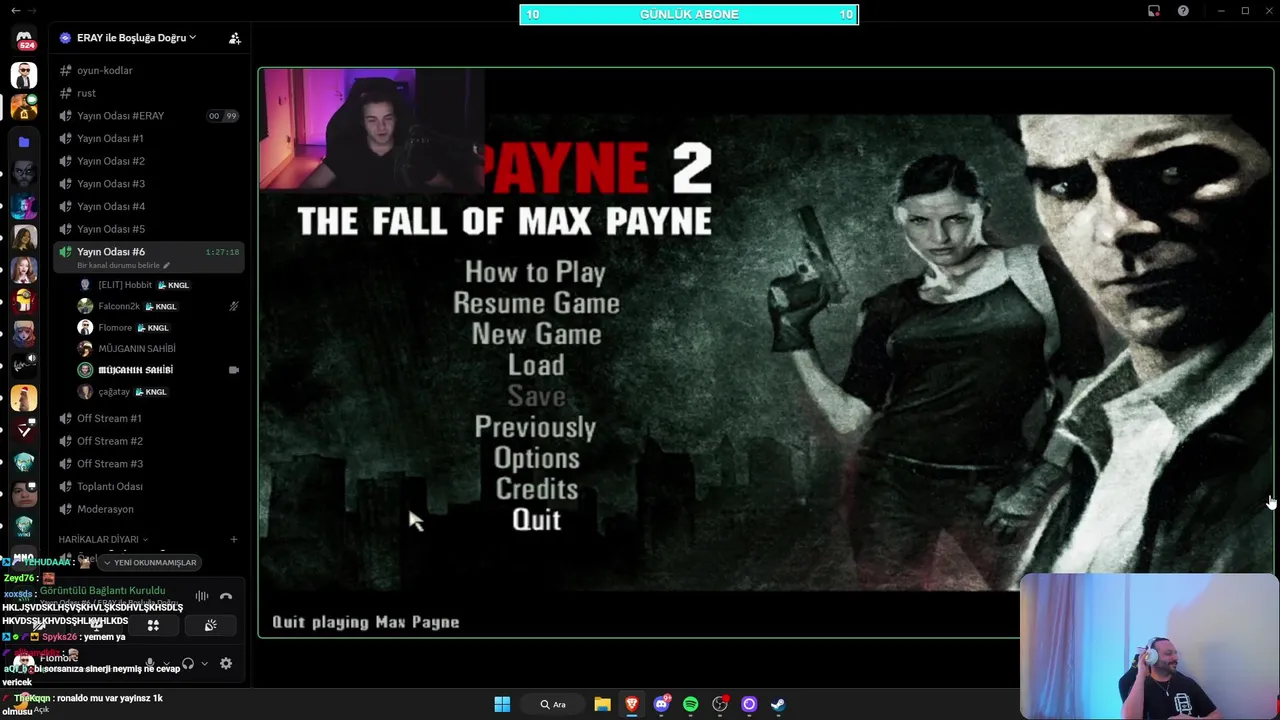The width and height of the screenshot is (1280, 720).
Task: Open Brave browser from taskbar
Action: [631, 704]
